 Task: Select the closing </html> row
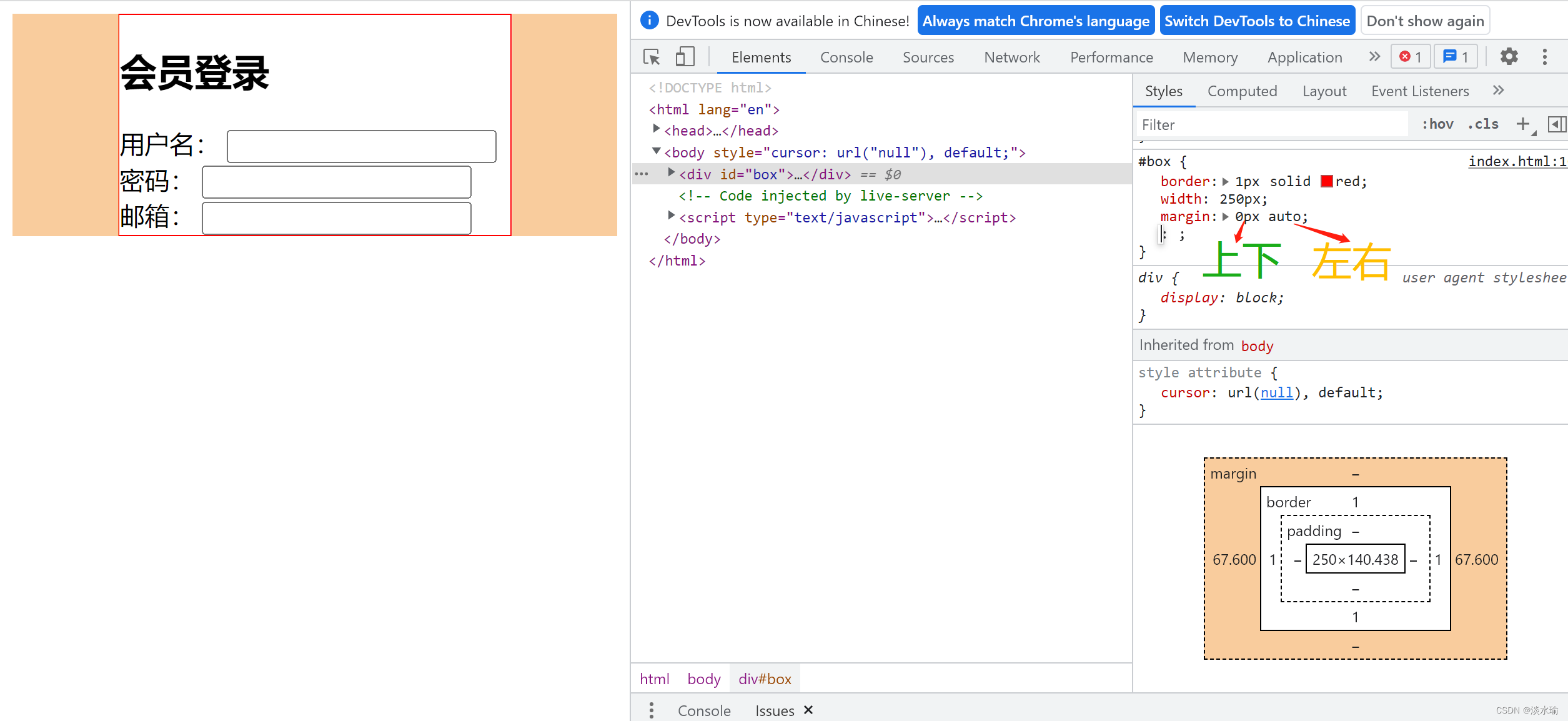pyautogui.click(x=677, y=261)
